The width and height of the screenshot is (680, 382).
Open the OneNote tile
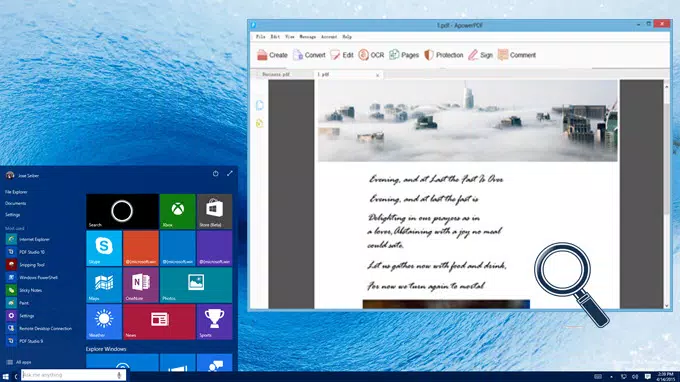point(141,285)
